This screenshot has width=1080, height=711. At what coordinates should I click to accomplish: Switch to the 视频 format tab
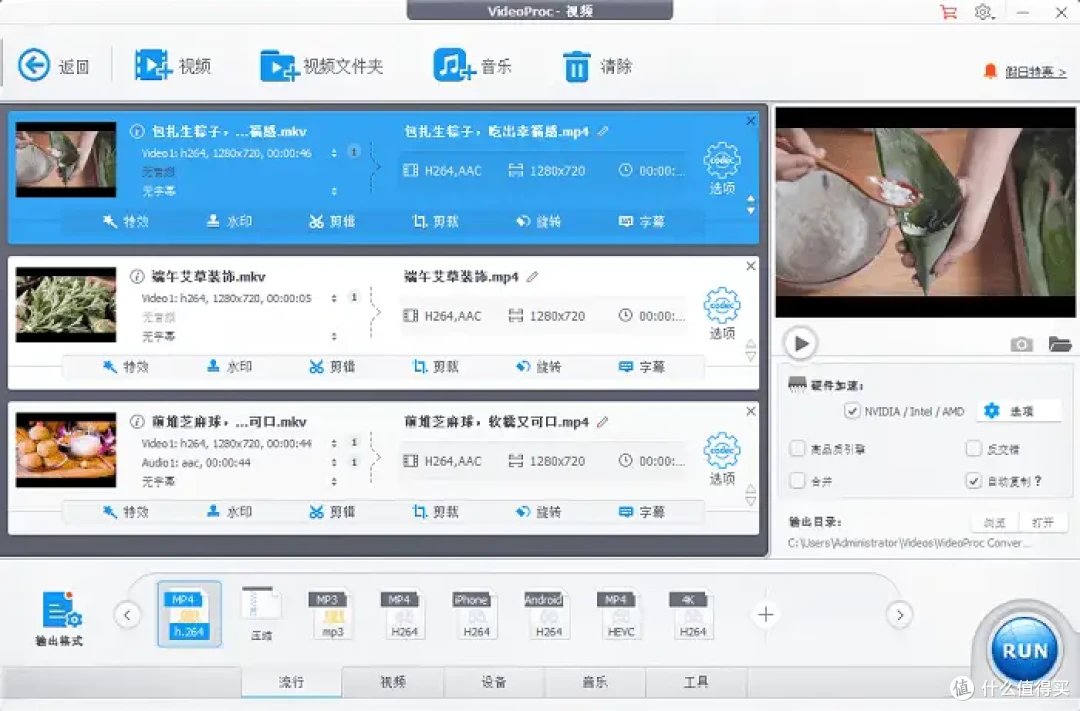pos(393,682)
